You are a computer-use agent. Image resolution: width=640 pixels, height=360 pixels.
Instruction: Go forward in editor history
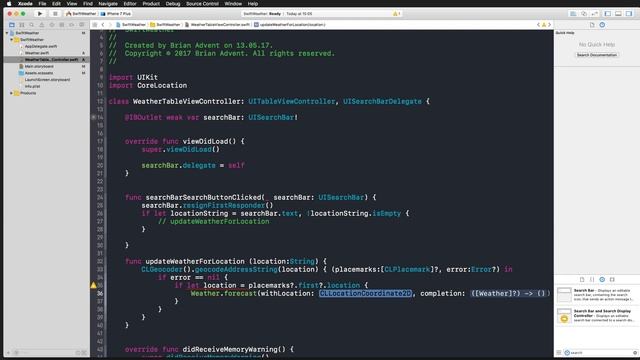(110, 25)
